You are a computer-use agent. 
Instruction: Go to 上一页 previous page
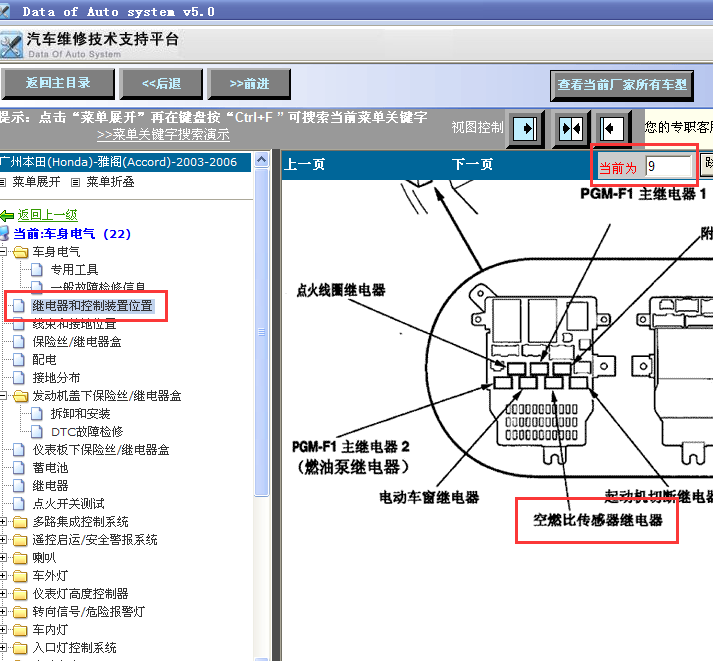click(304, 164)
